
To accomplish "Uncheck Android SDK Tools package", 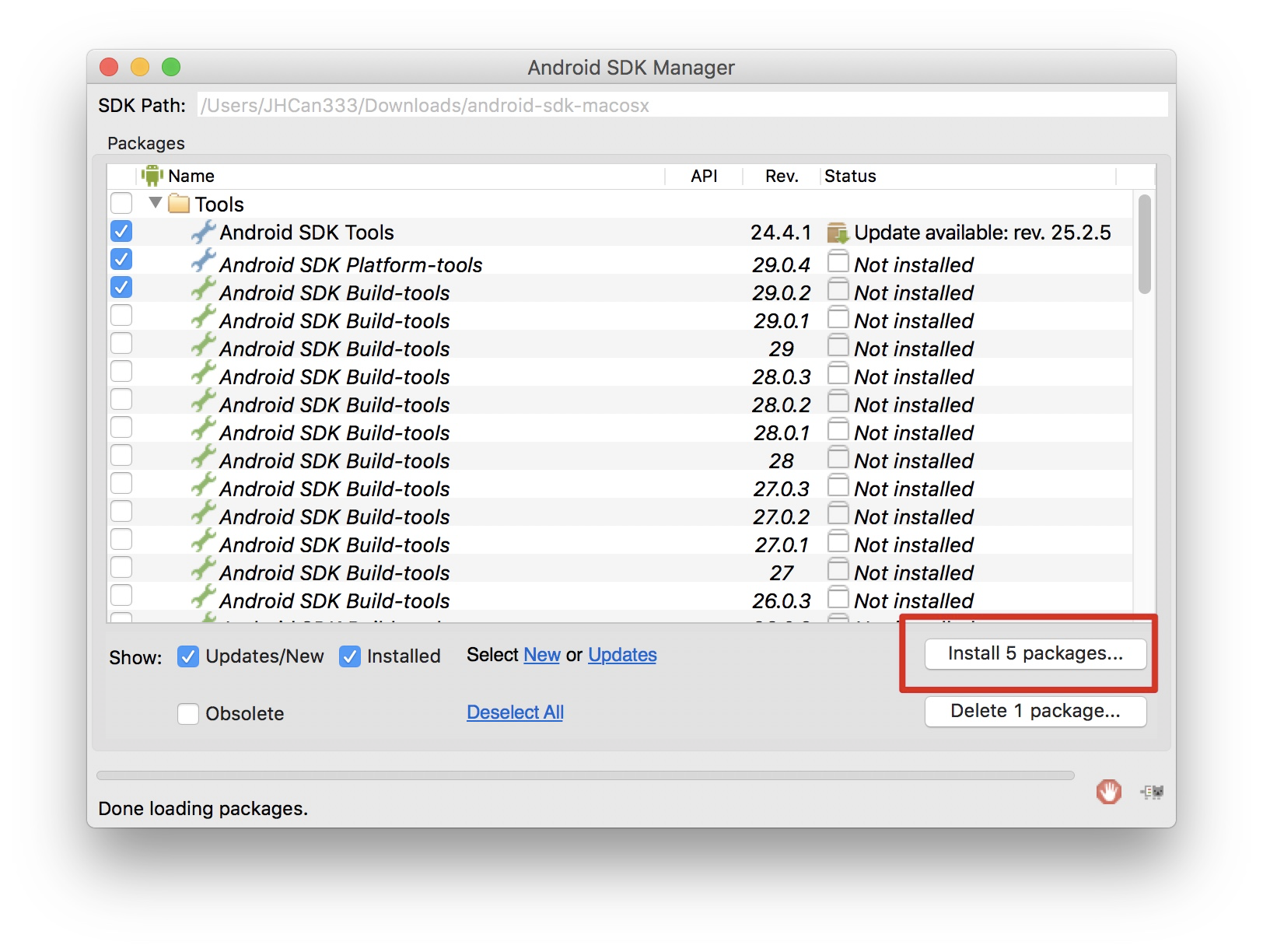I will pos(121,231).
